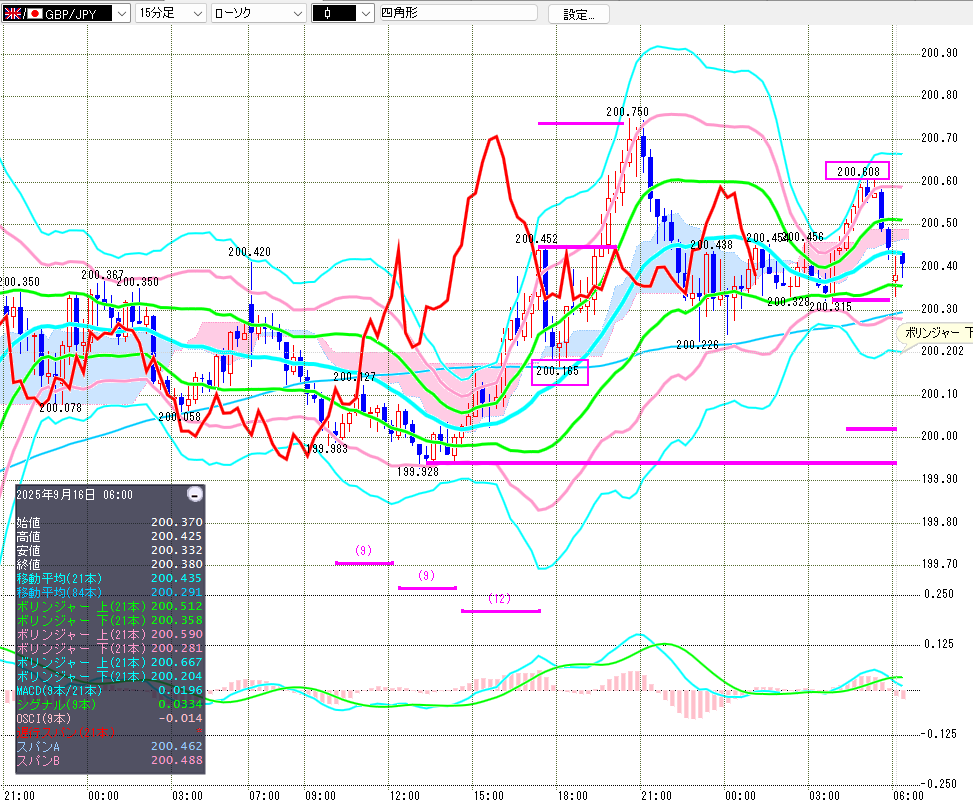Screen dimensions: 973x805
Task: Click the ボリンジャー 上(21本) 200.590 row
Action: click(x=109, y=634)
